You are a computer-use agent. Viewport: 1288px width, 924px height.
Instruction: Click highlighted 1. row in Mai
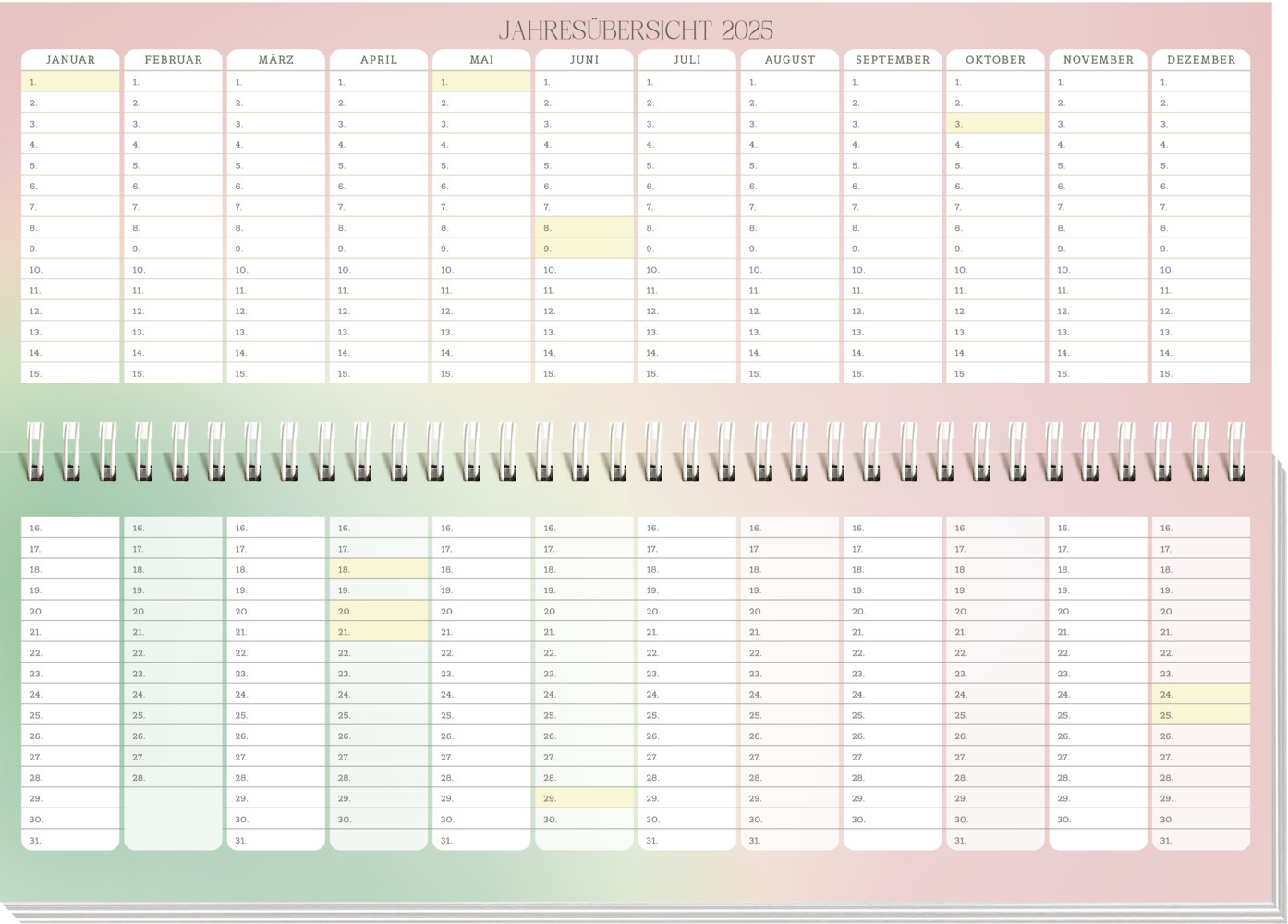[x=481, y=82]
